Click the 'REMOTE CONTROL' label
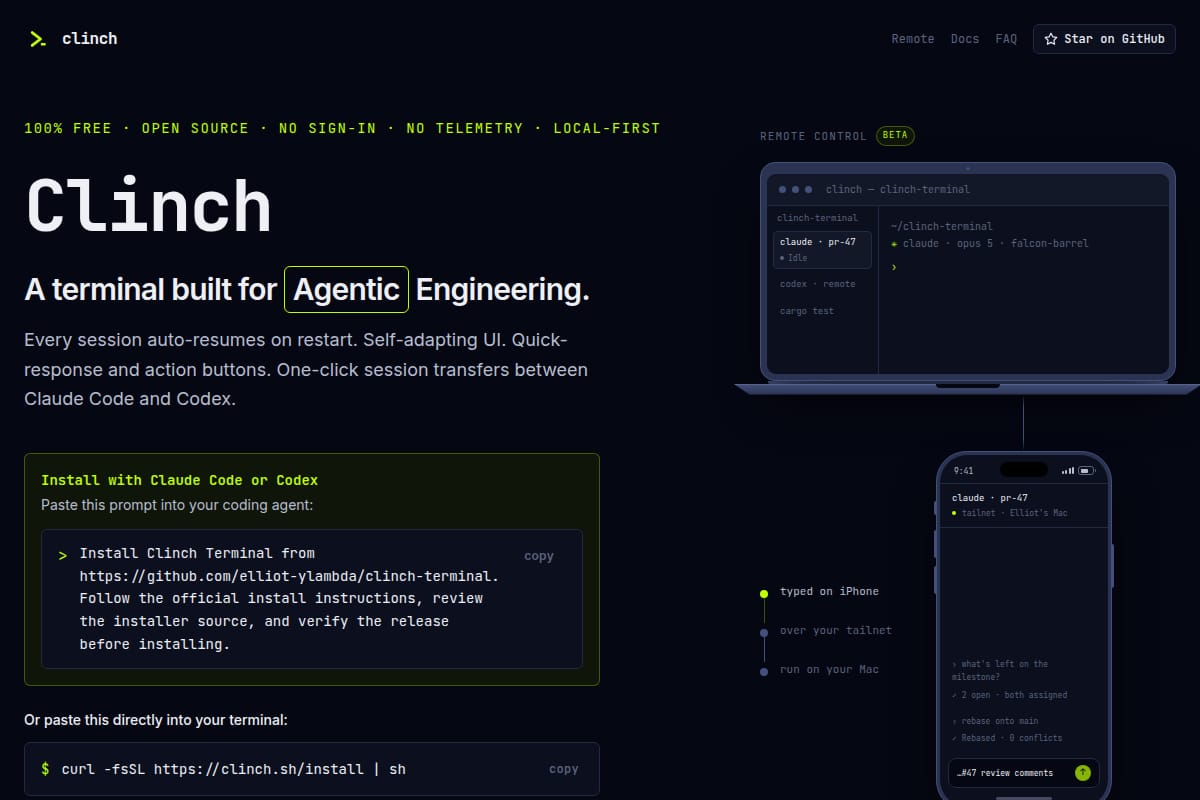Screen dimensions: 1200x800 click(x=813, y=136)
